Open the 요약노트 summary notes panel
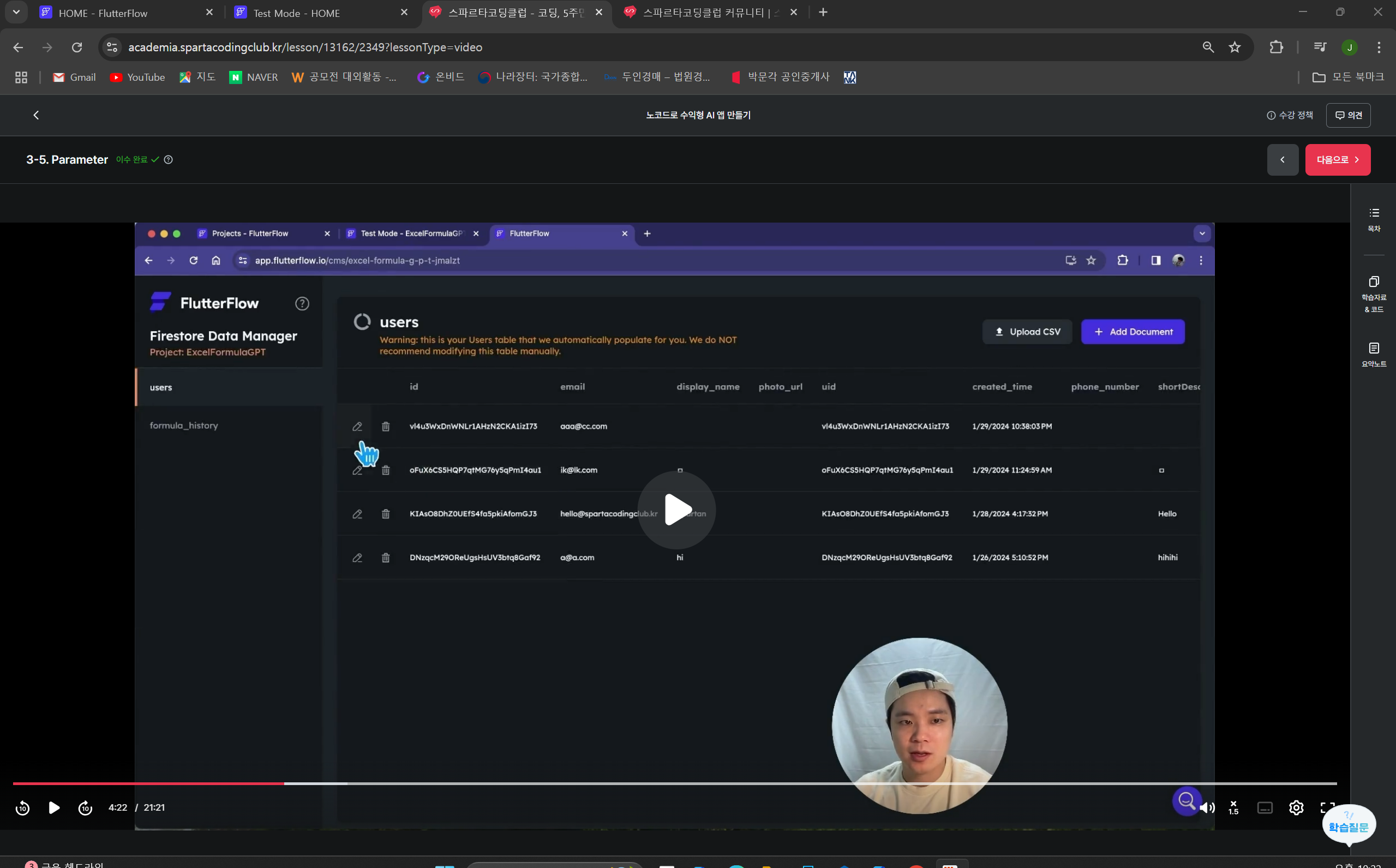 [x=1374, y=355]
